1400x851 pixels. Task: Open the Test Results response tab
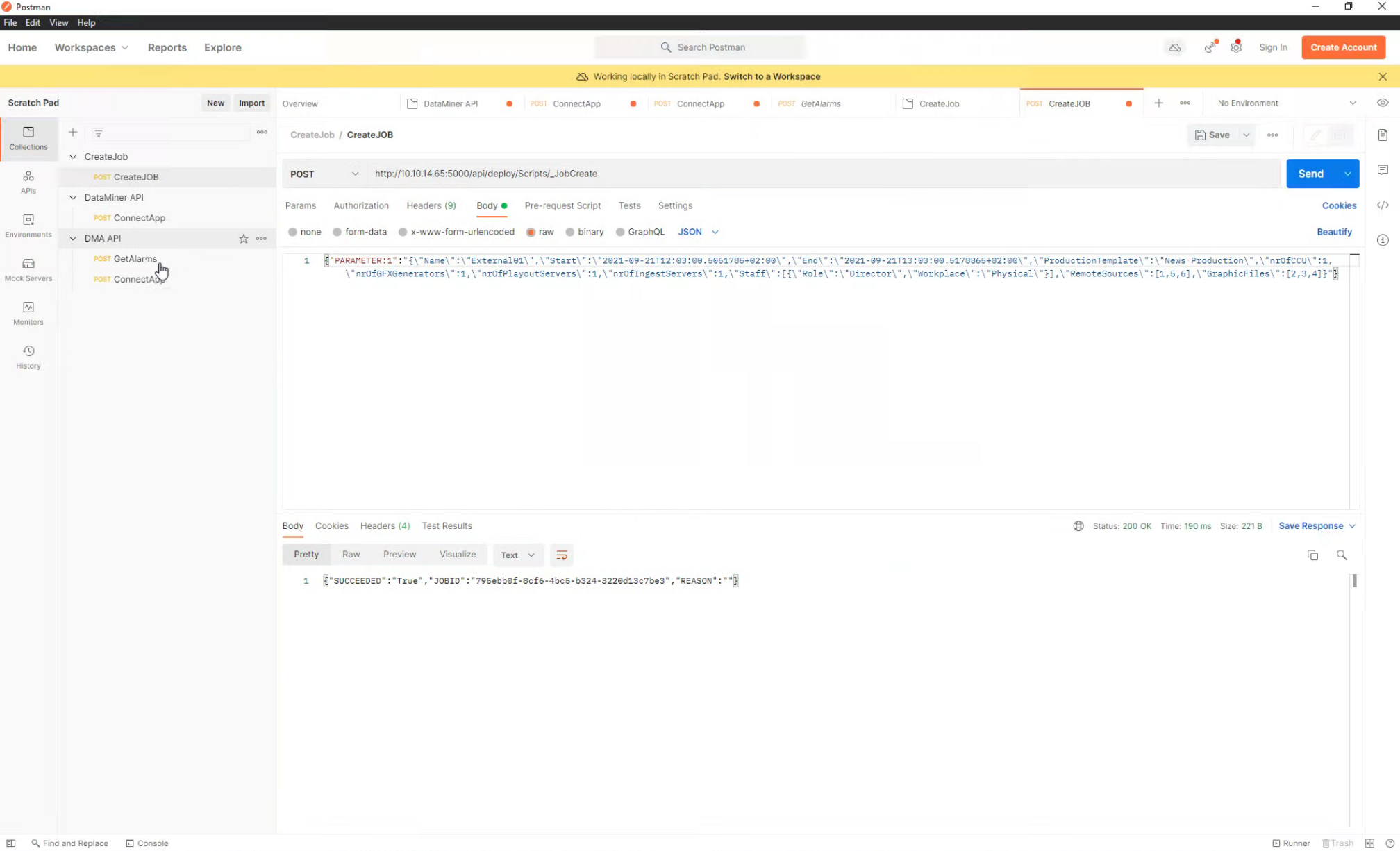coord(447,526)
